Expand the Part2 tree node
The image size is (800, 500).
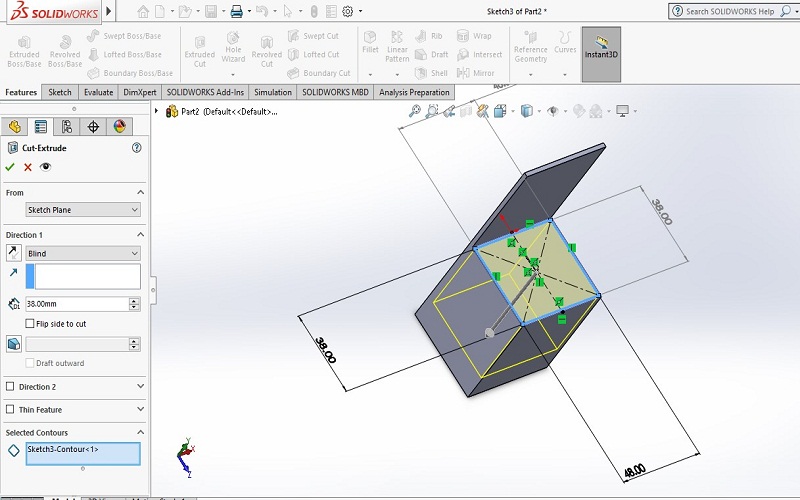[156, 111]
